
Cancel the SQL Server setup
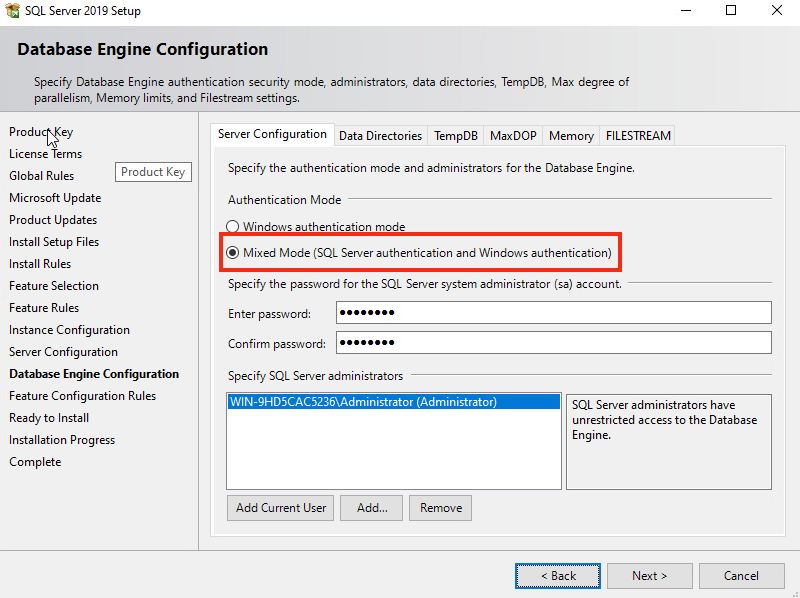tap(741, 576)
